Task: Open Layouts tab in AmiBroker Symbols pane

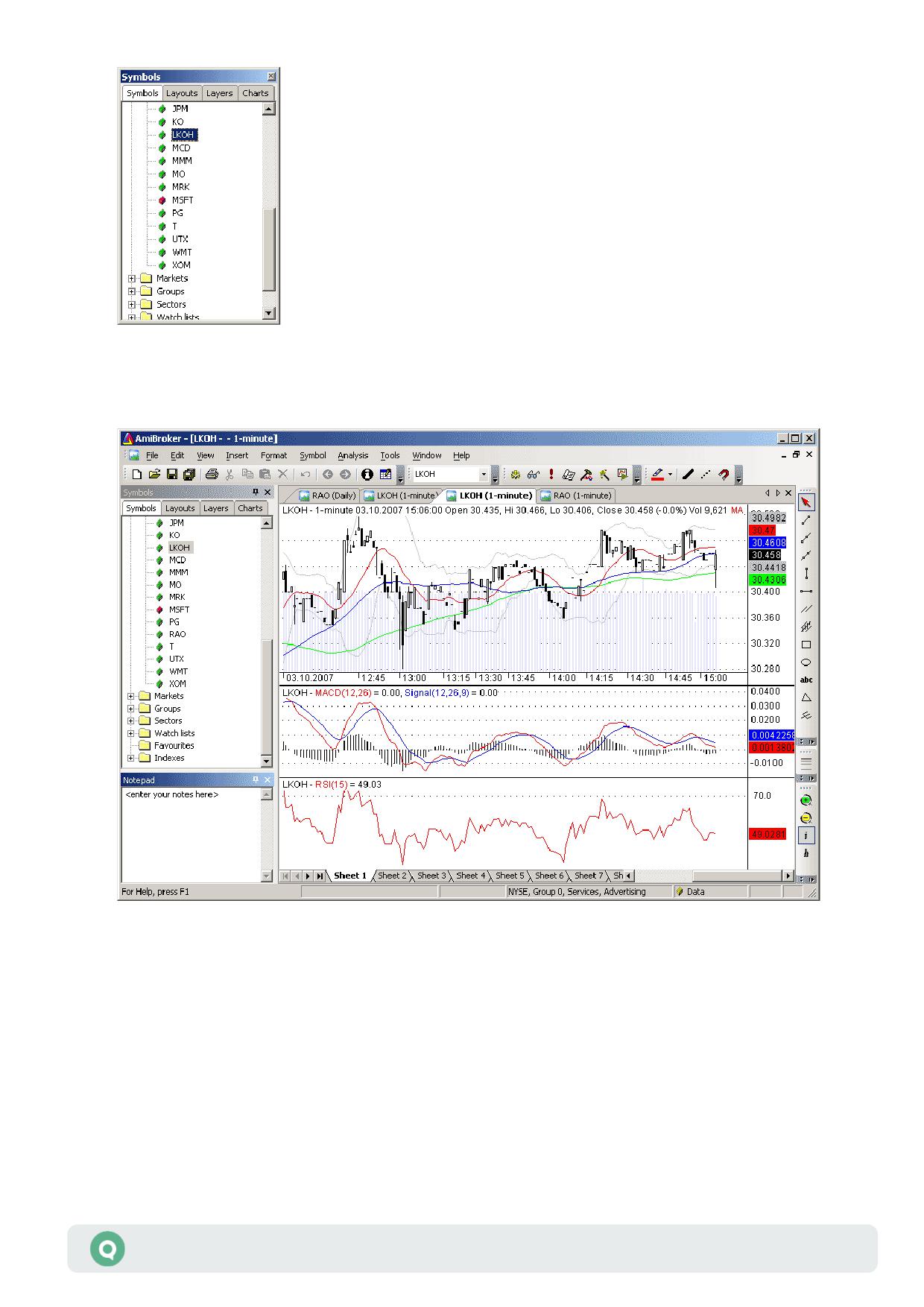Action: (180, 508)
